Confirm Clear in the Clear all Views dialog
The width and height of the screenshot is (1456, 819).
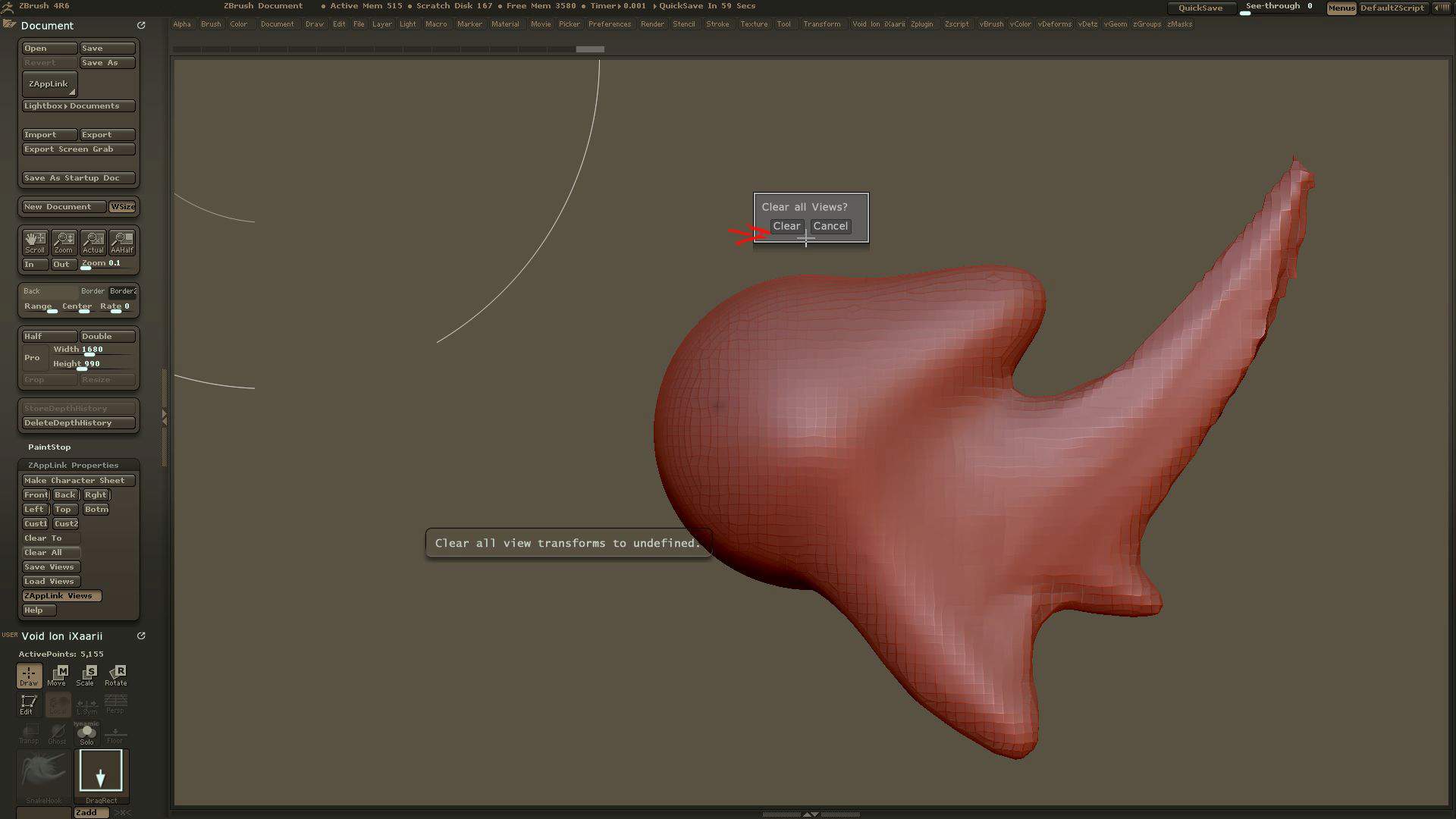786,226
